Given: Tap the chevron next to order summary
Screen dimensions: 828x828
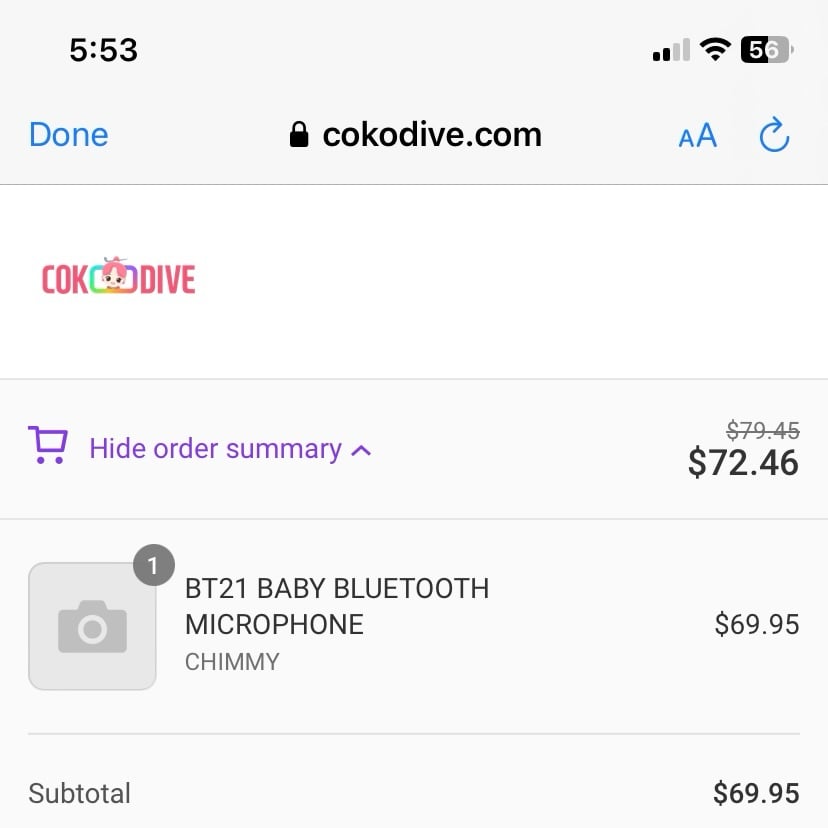Looking at the screenshot, I should (x=361, y=450).
